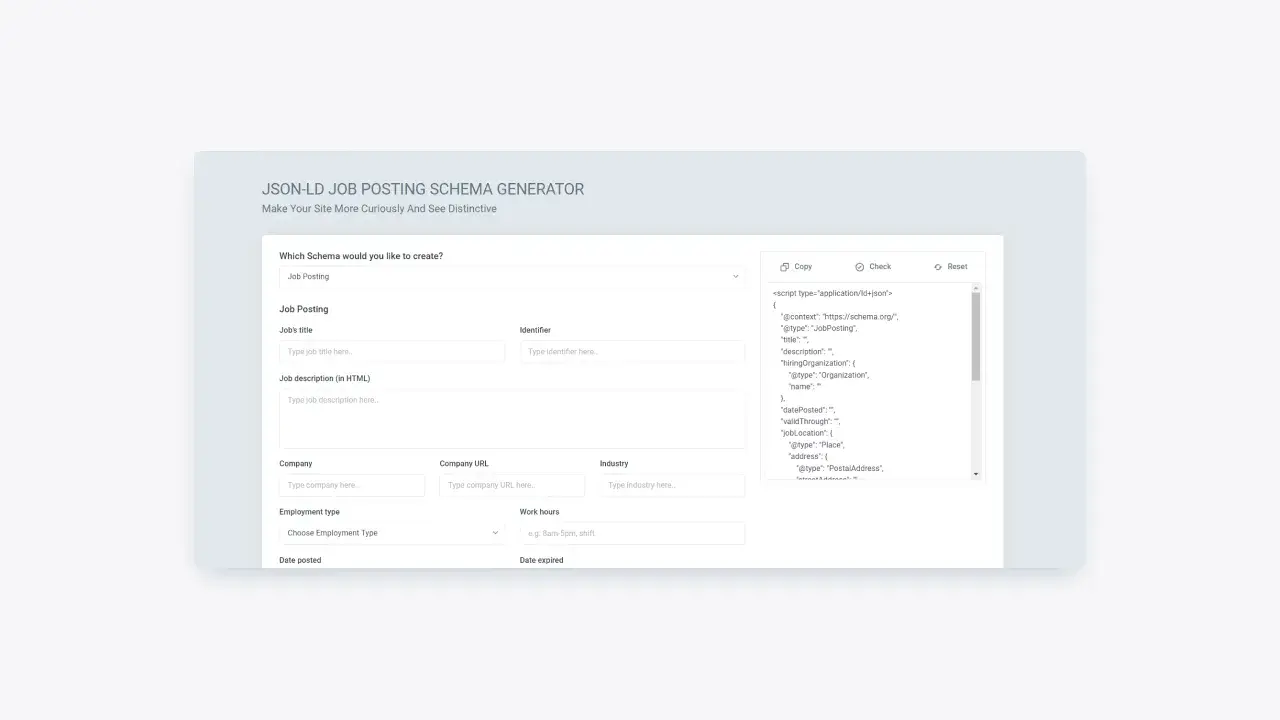
Task: Click the Employment type dropdown chevron
Action: pos(496,533)
